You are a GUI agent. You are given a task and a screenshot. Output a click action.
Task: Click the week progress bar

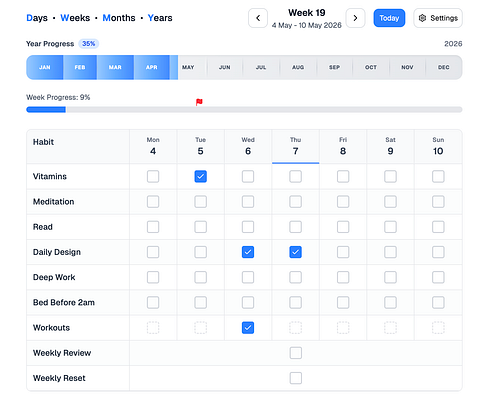(244, 110)
